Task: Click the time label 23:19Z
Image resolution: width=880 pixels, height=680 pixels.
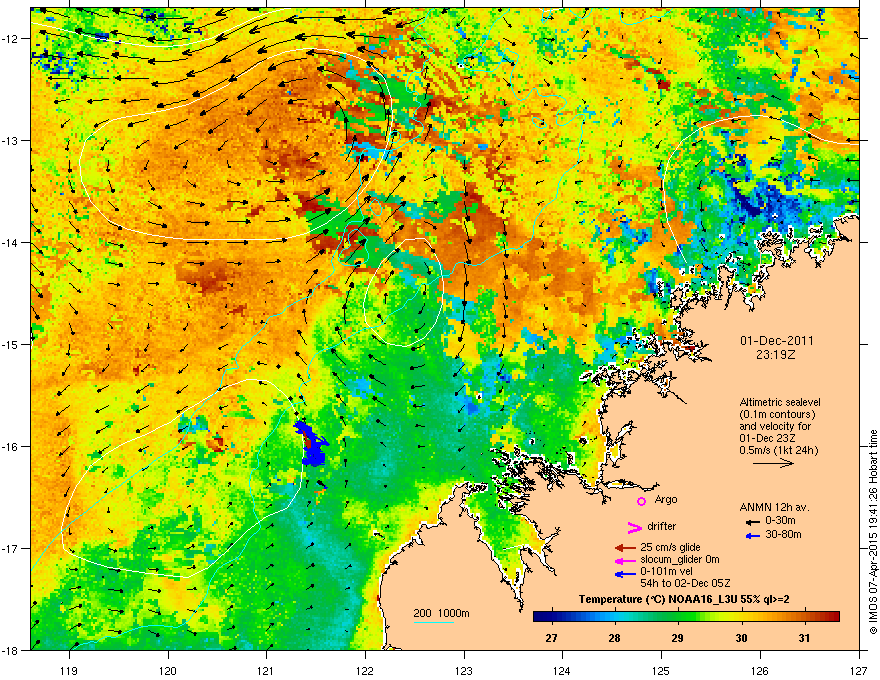Action: 776,355
